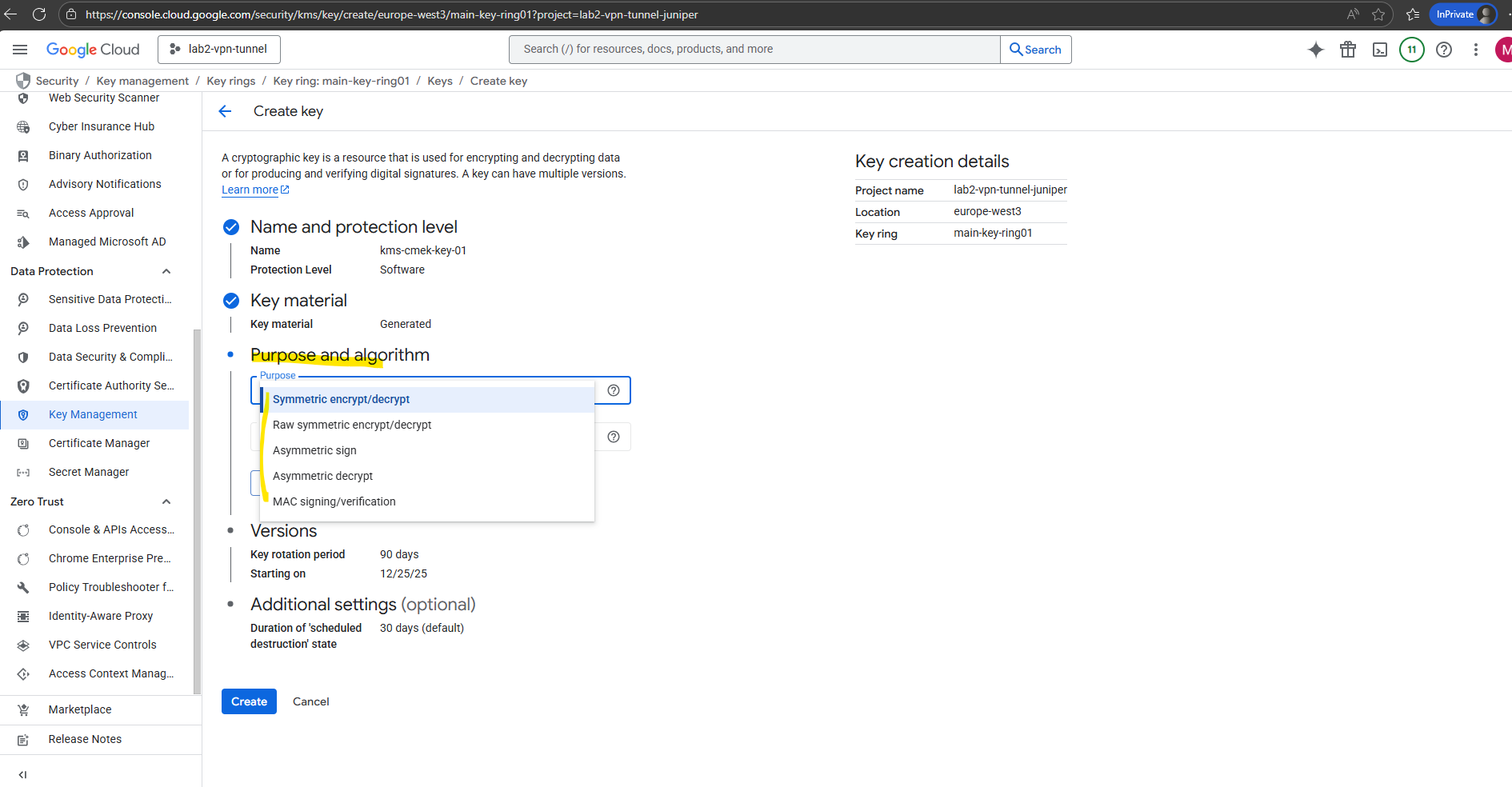Open the InPrivate profile badge

(1463, 14)
